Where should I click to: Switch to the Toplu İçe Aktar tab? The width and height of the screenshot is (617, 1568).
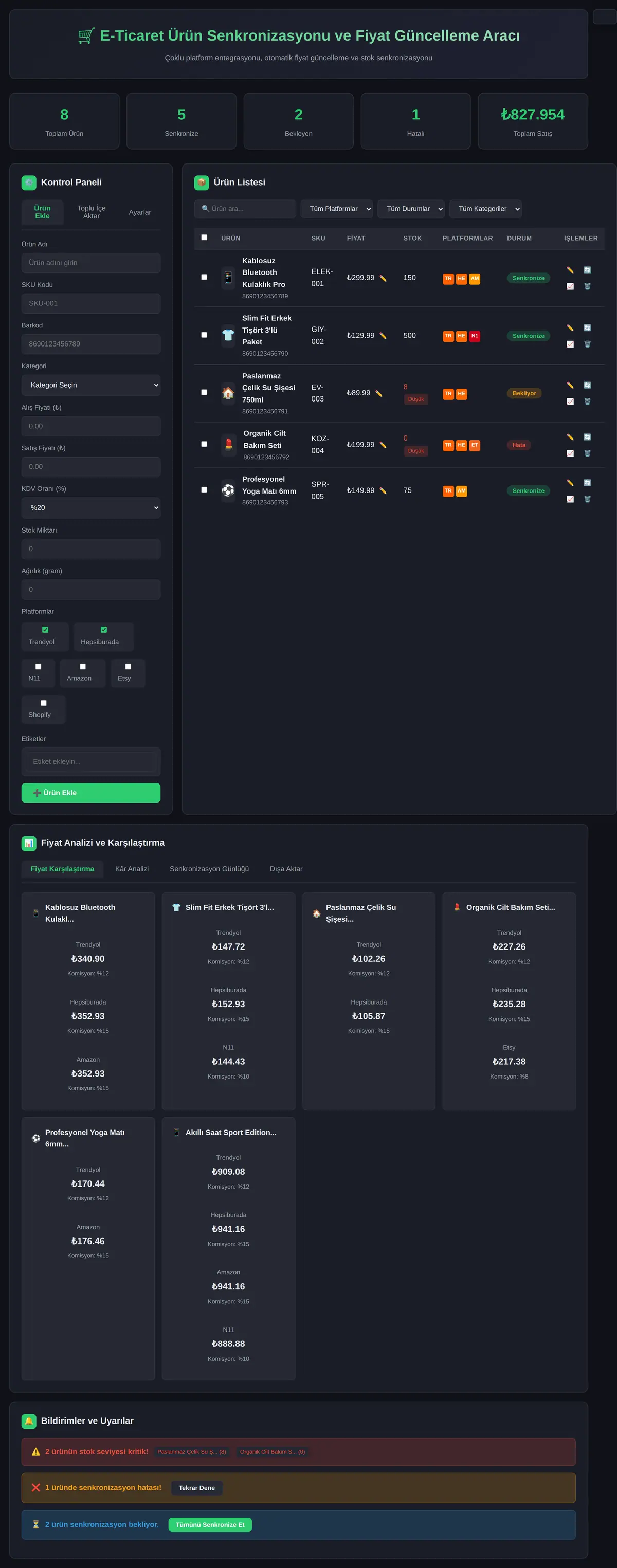pyautogui.click(x=92, y=212)
